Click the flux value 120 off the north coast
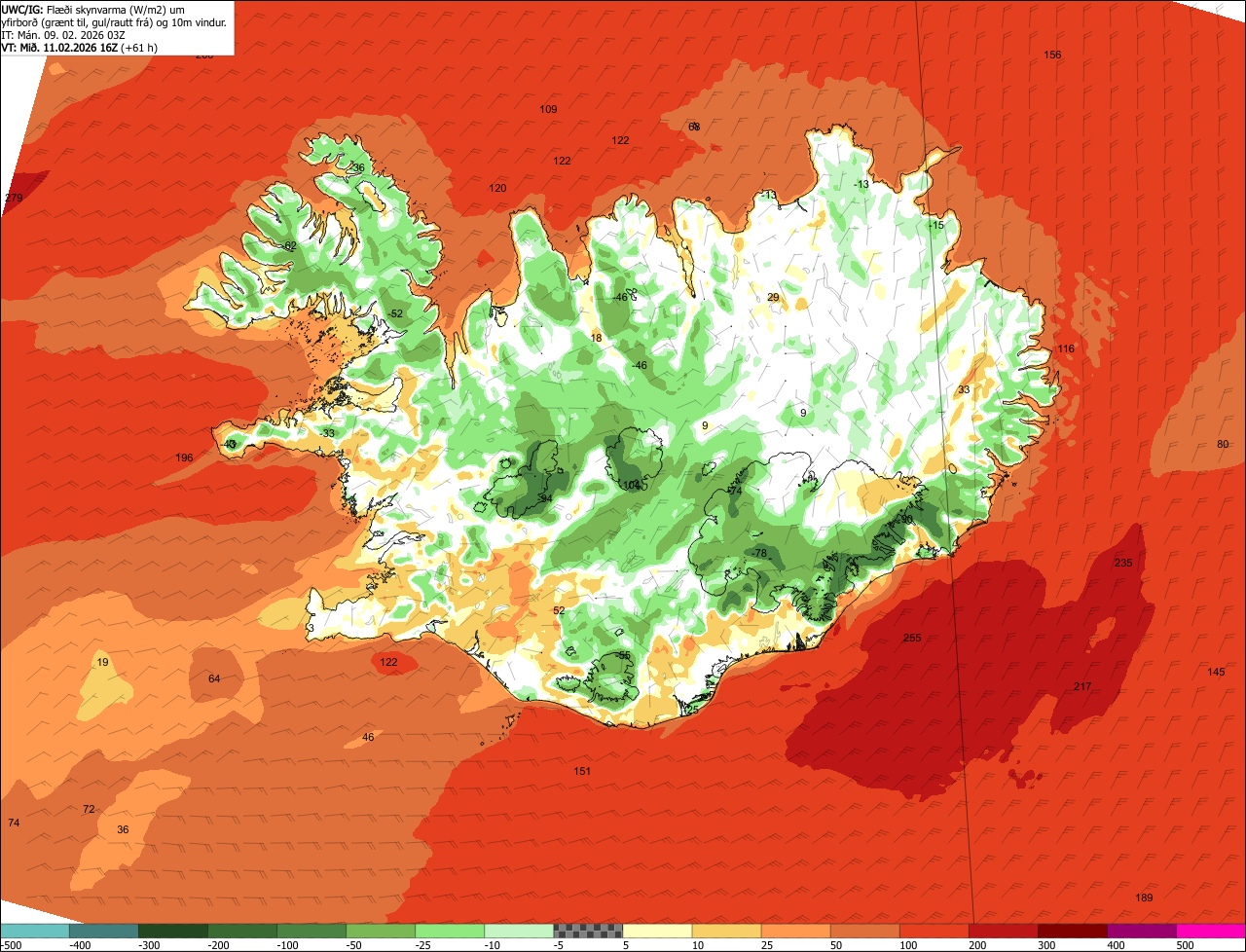Image resolution: width=1246 pixels, height=952 pixels. pos(497,188)
